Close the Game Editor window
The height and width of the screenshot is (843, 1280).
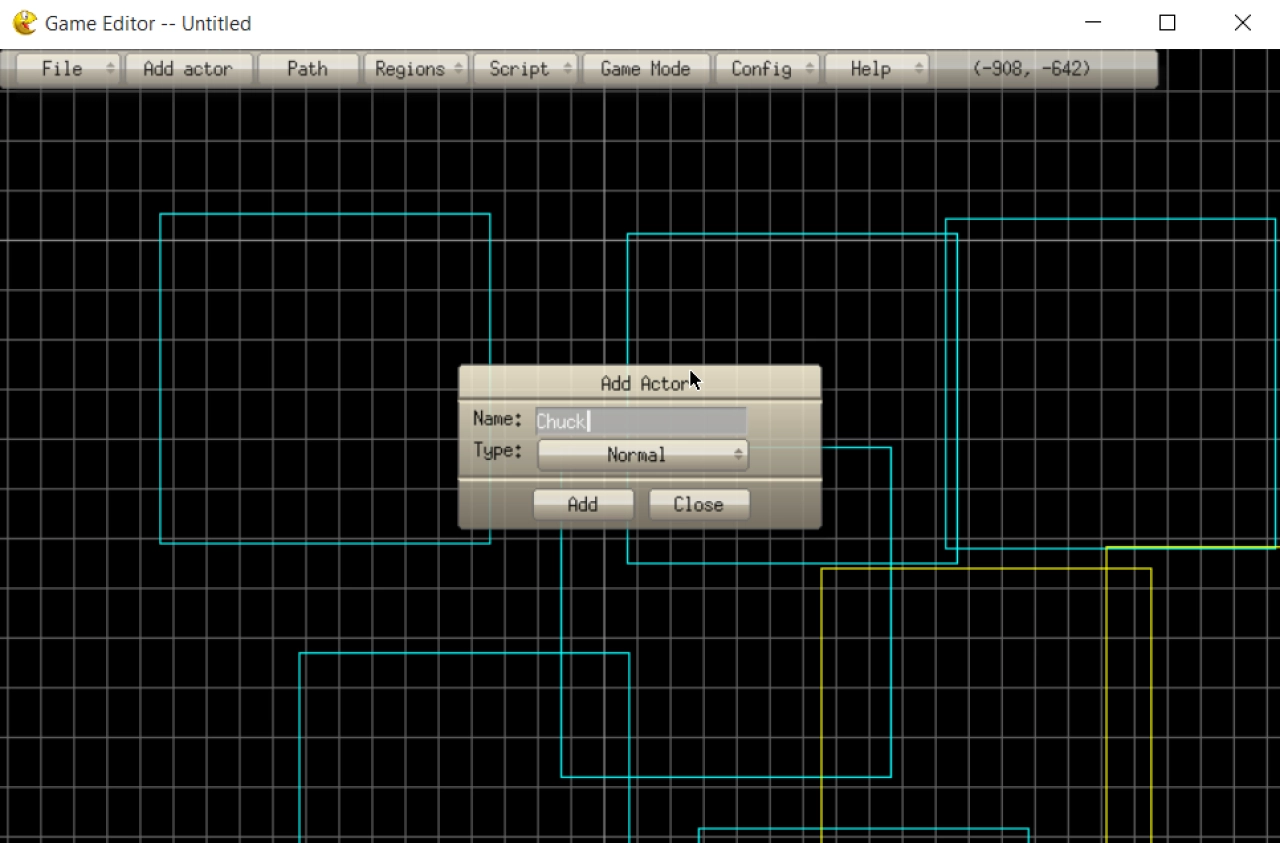[1242, 23]
